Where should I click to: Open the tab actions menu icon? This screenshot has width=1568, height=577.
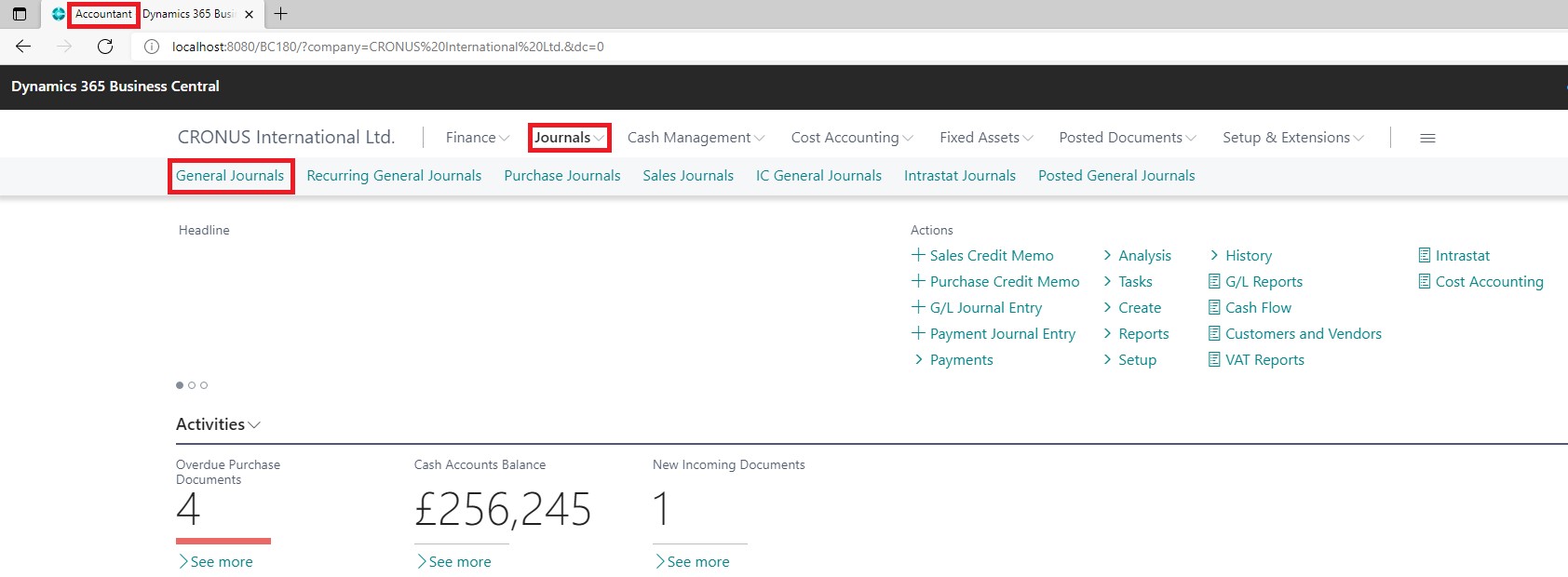(20, 14)
